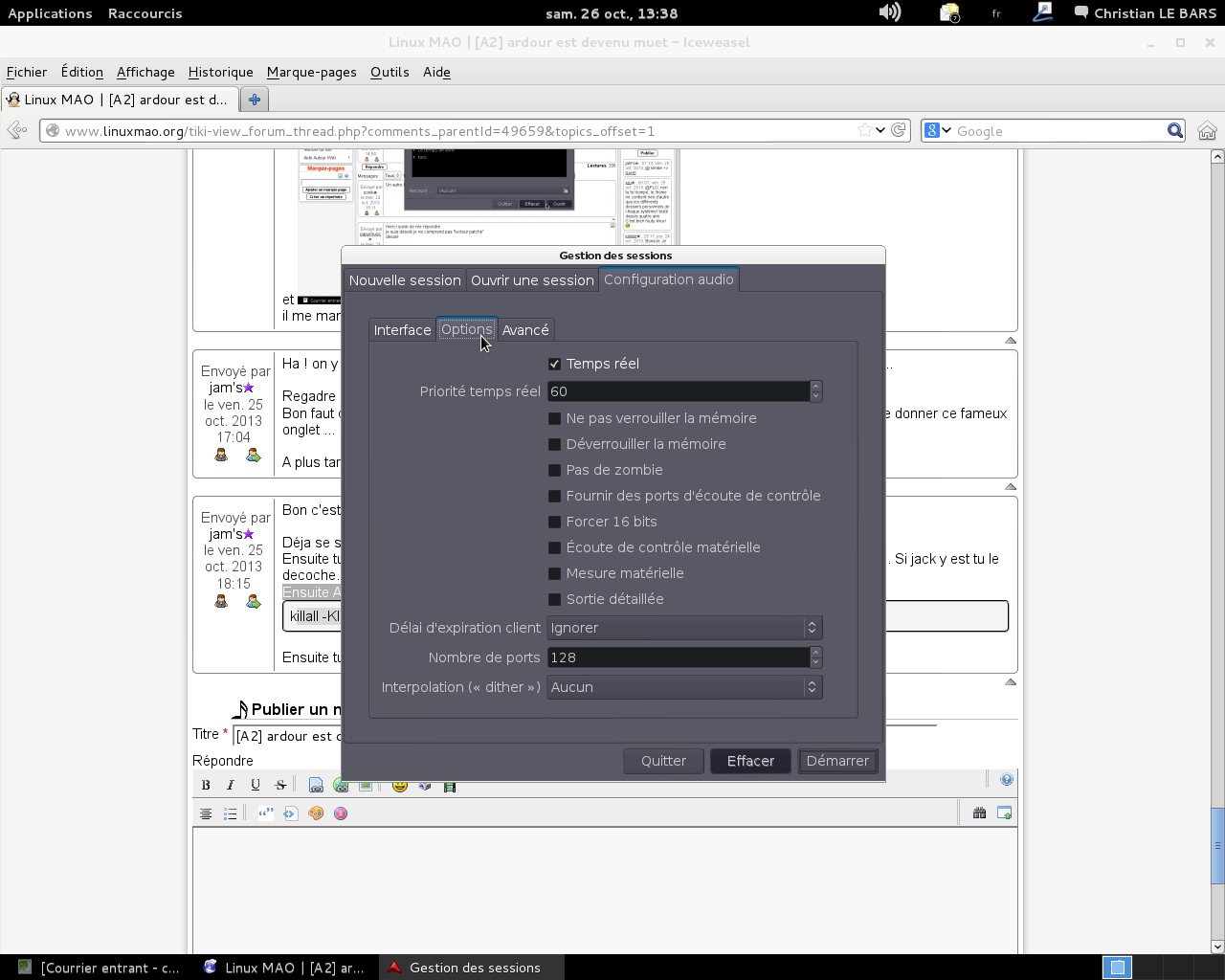Switch to Courrier entrant taskbar window

click(x=99, y=968)
